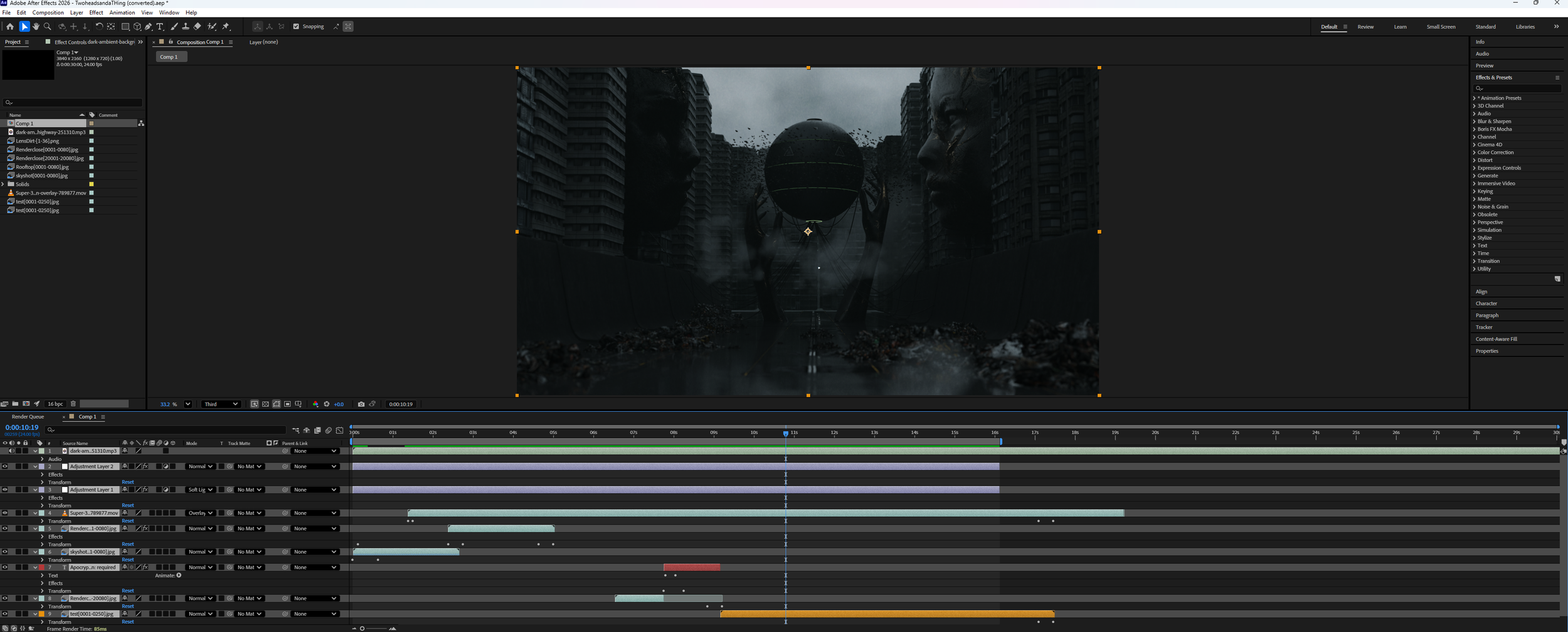Image resolution: width=1568 pixels, height=632 pixels.
Task: Switch to the Render Queue tab
Action: point(28,416)
